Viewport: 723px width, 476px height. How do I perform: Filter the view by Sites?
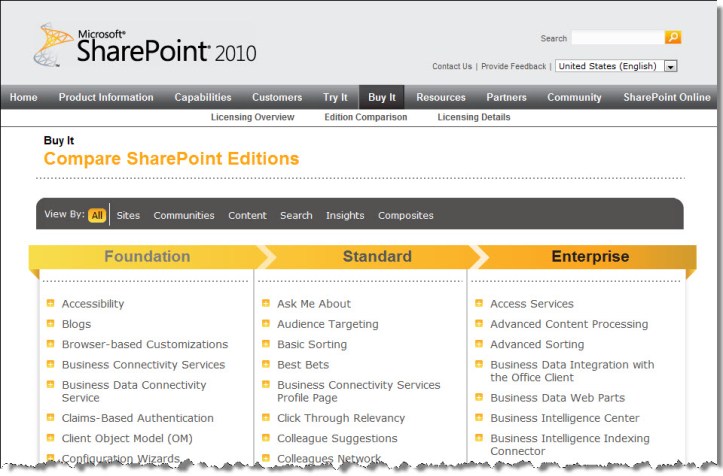point(128,215)
